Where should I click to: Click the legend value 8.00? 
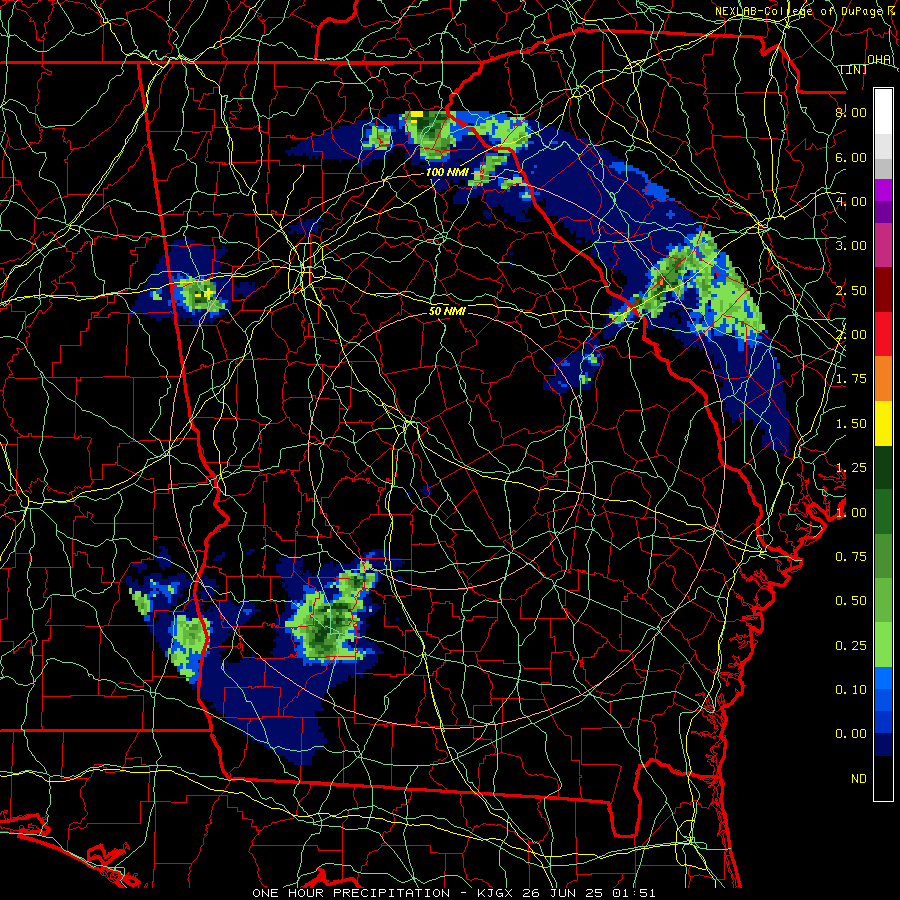click(851, 112)
